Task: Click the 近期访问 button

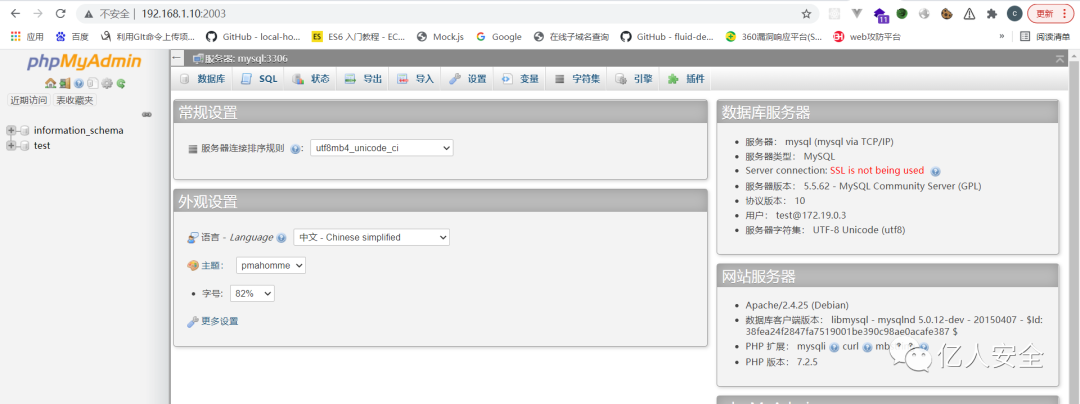Action: tap(28, 100)
